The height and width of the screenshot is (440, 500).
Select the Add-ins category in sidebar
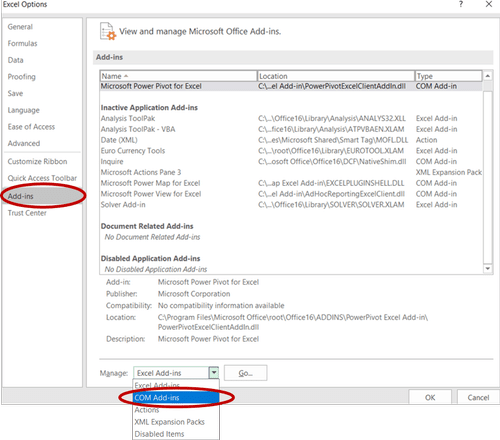42,196
